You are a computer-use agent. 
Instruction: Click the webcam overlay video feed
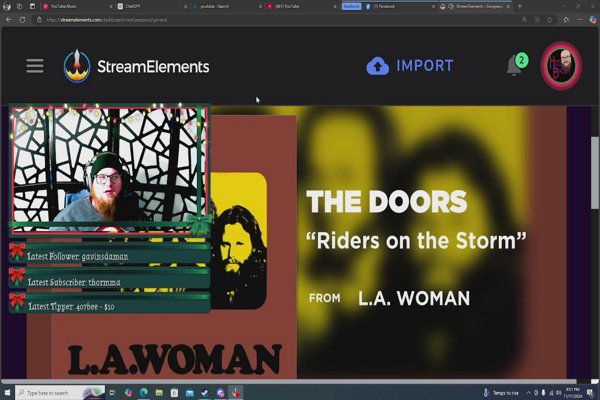pos(110,169)
